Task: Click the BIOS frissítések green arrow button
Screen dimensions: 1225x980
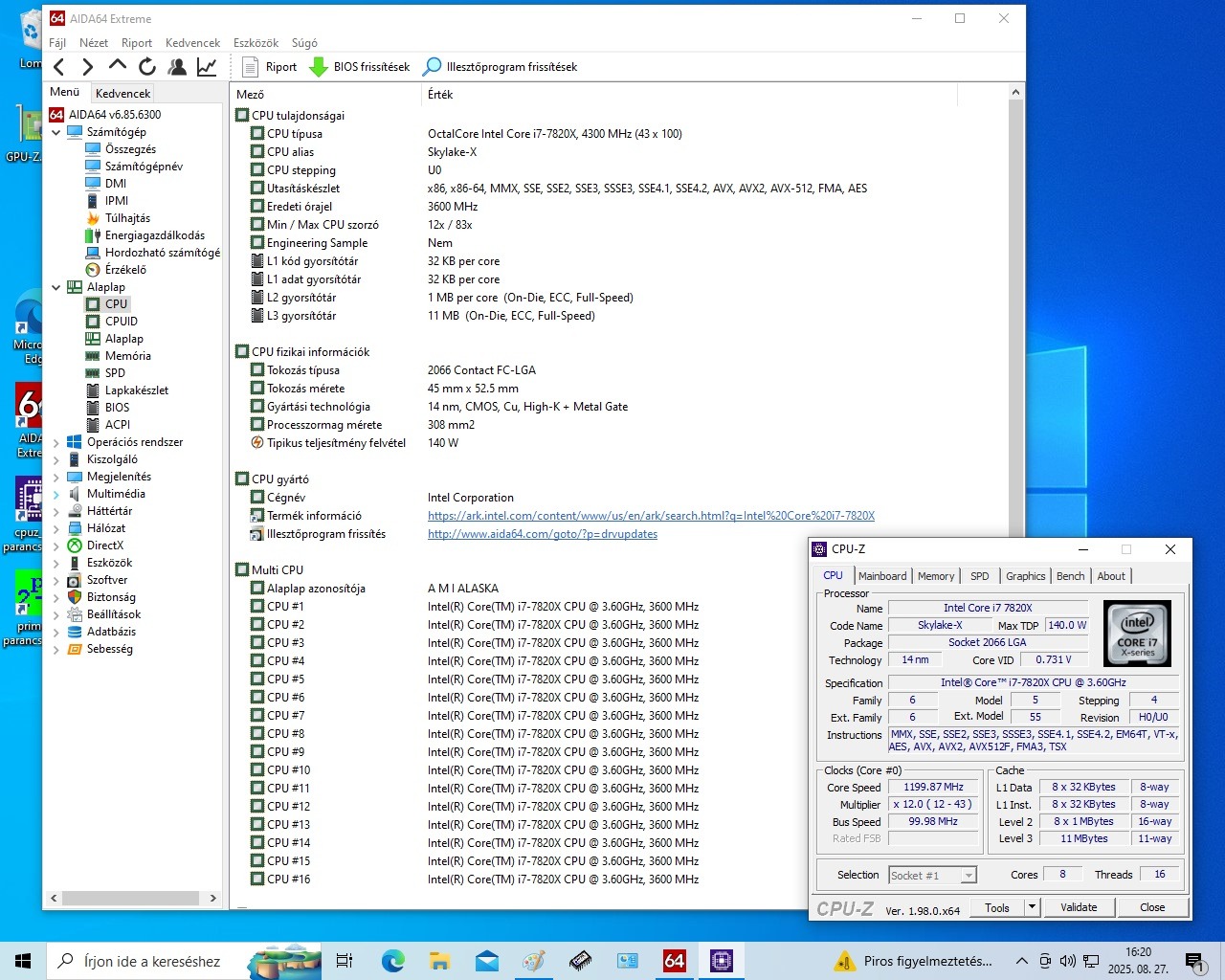Action: [360, 67]
